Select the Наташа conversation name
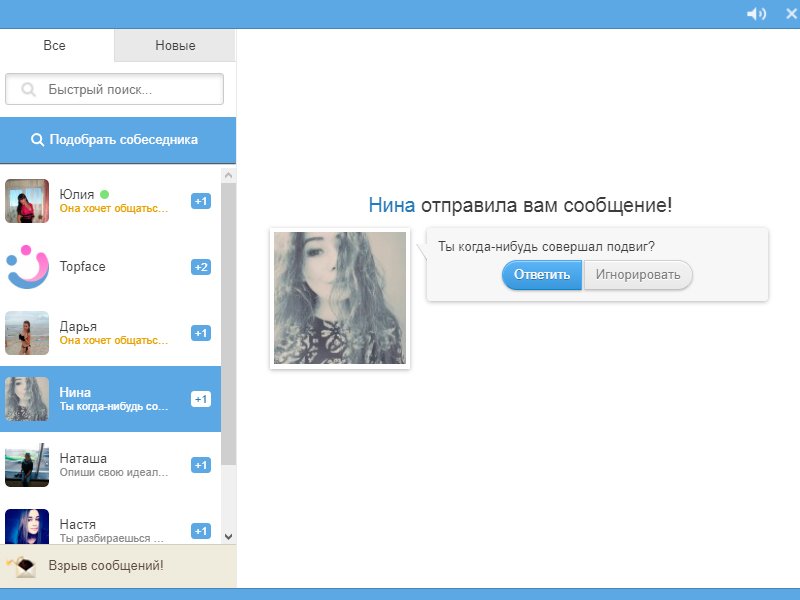This screenshot has width=800, height=600. point(83,458)
